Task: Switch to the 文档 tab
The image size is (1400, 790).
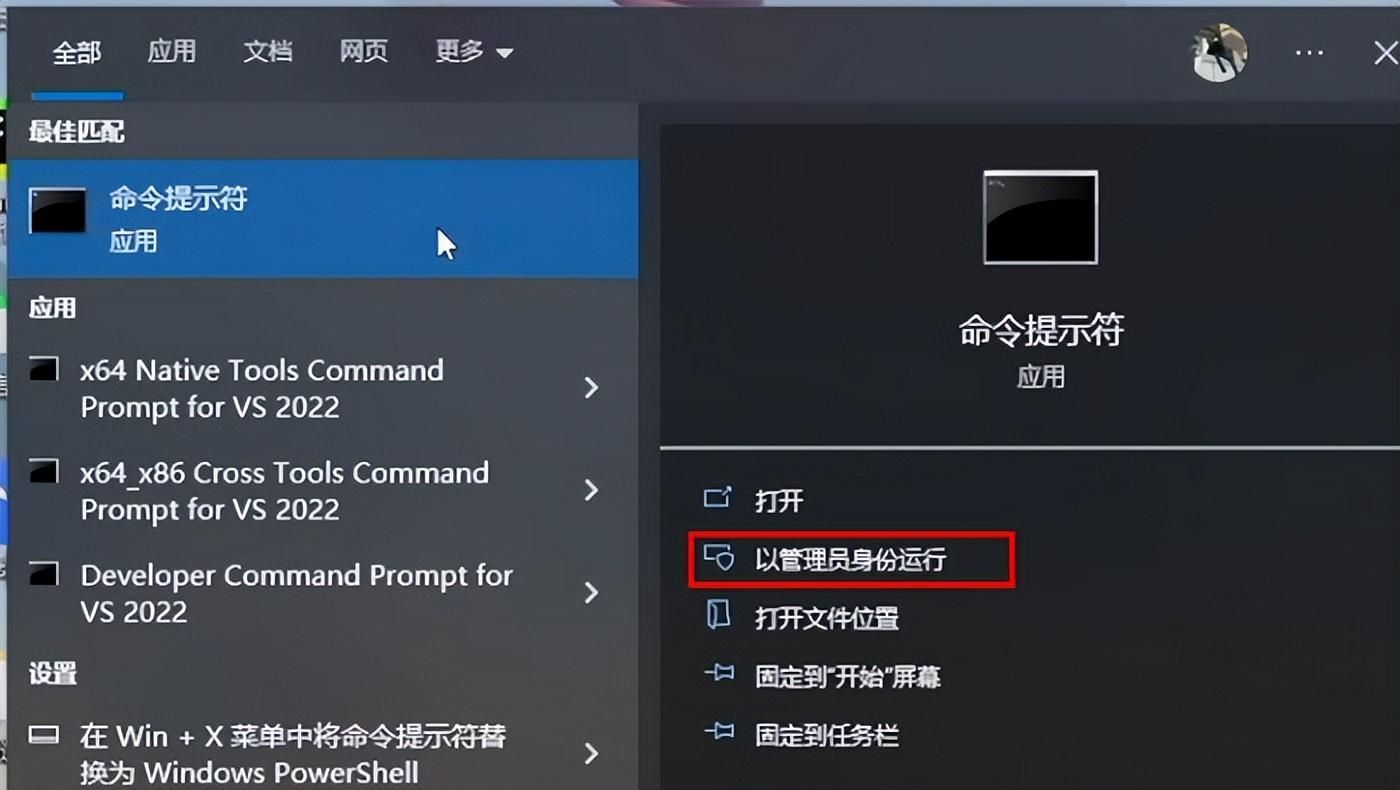Action: 267,51
